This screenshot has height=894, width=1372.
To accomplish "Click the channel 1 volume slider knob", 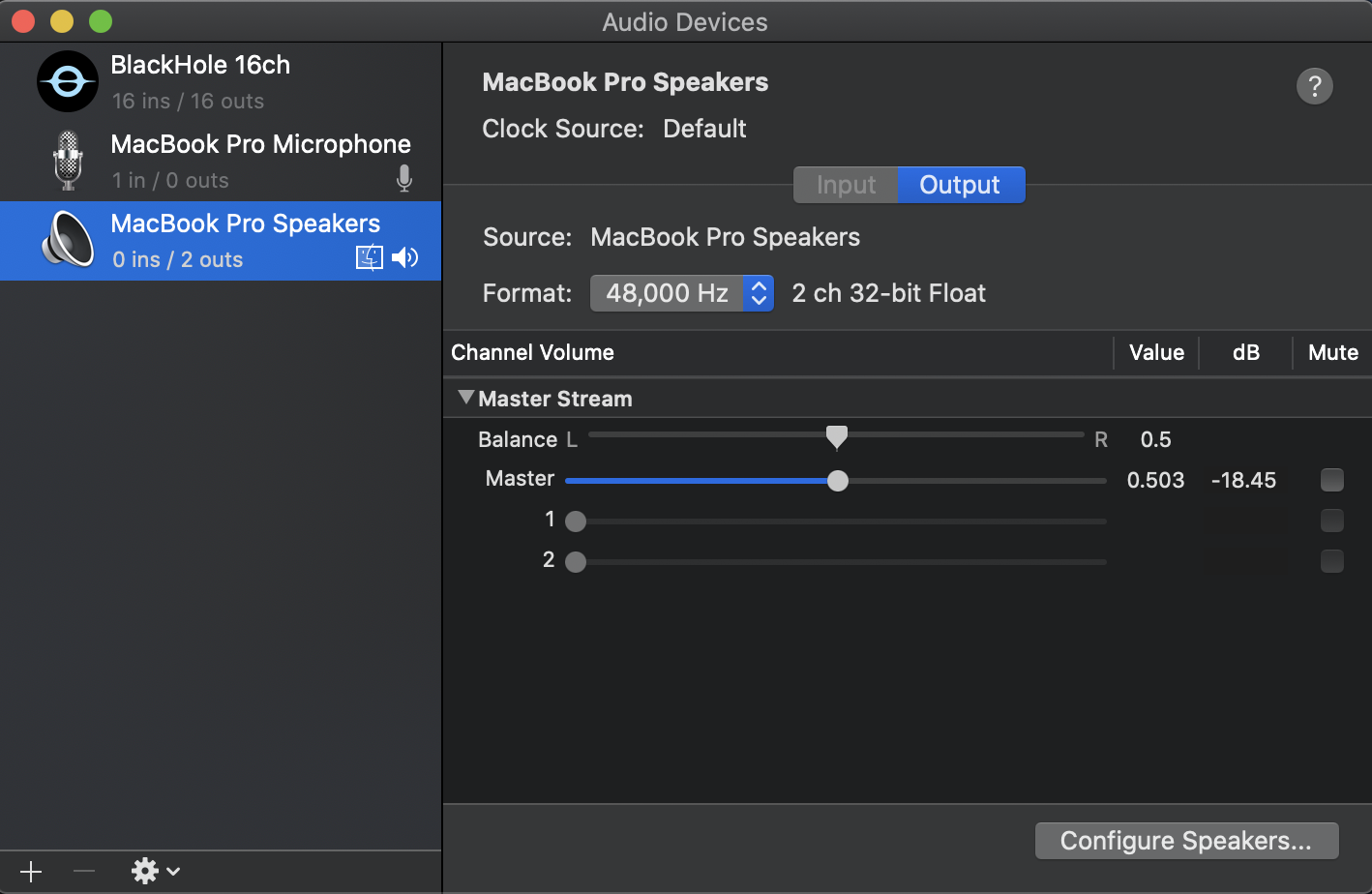I will (x=576, y=521).
